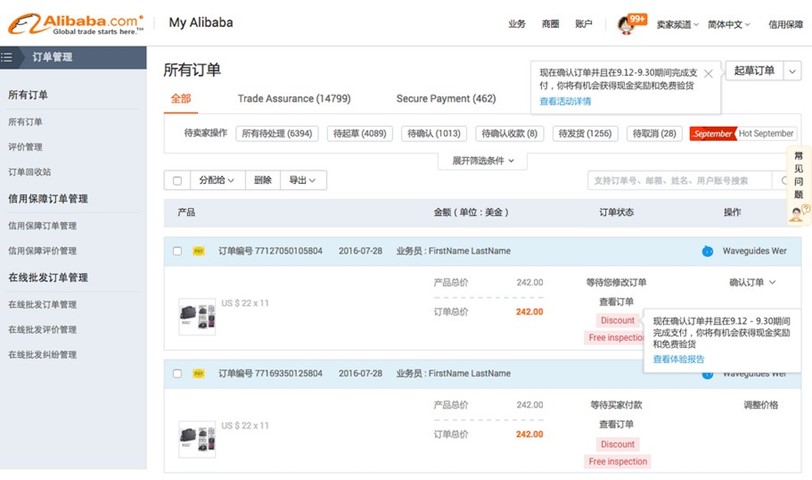The image size is (812, 480).
Task: Click 查看订单 for the first order
Action: [616, 302]
